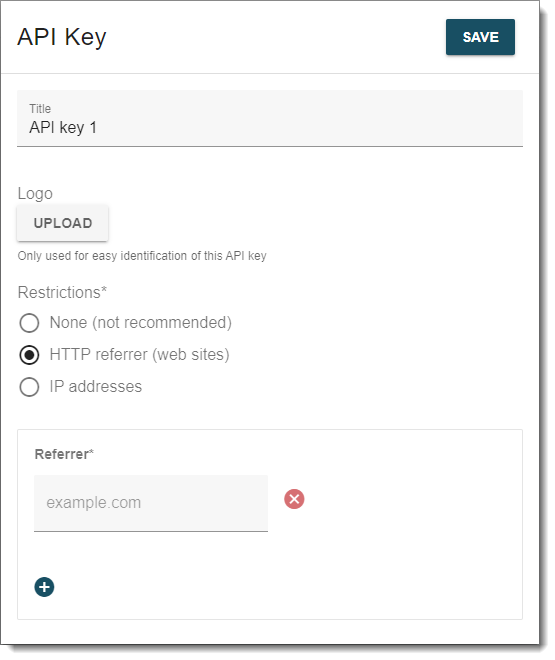
Task: Click into the example.com referrer field
Action: [x=151, y=503]
